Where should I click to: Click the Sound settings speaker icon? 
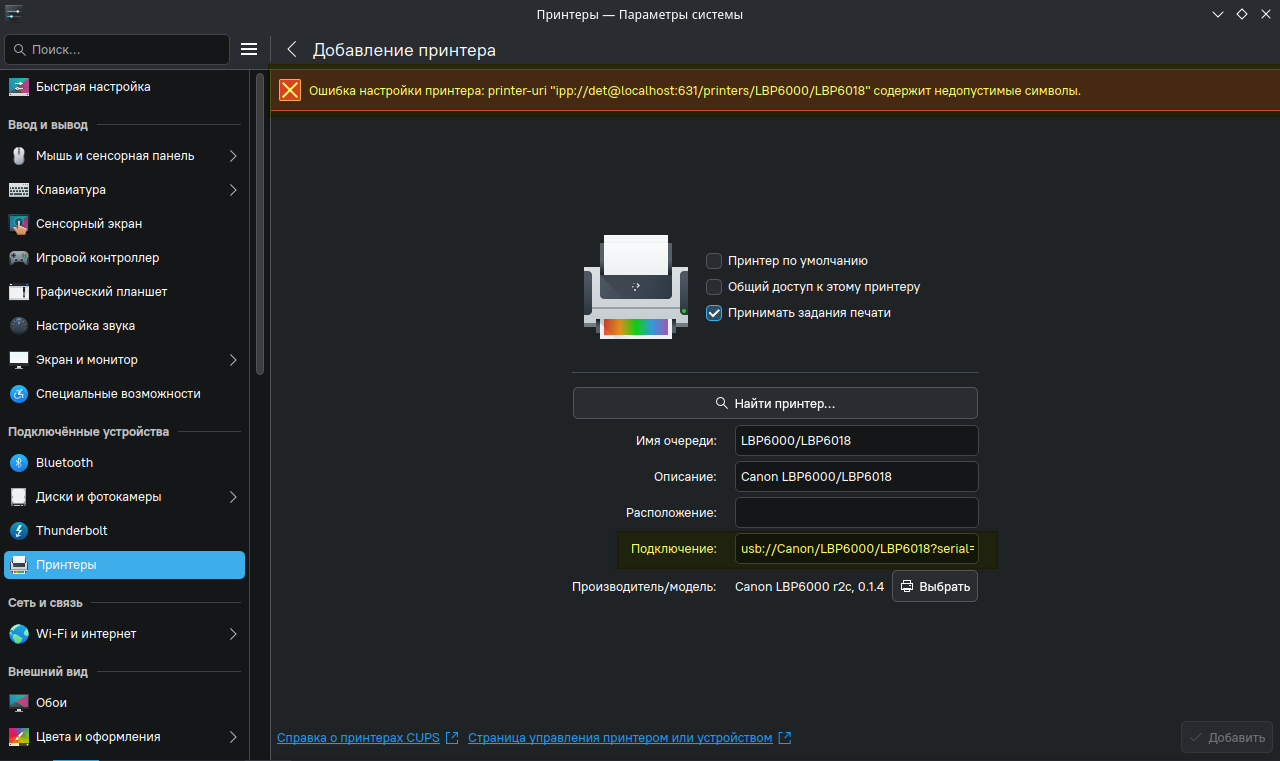[x=19, y=326]
